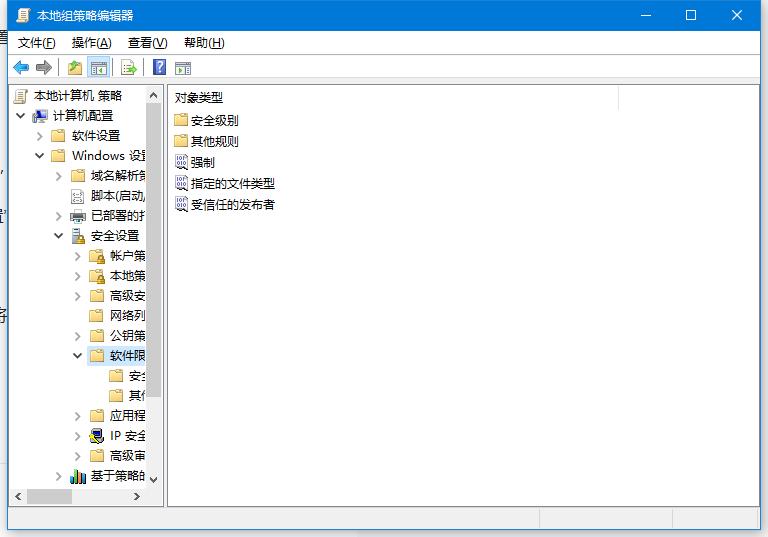Click the 指定的文件类型 policy icon
This screenshot has height=537, width=768.
pos(181,183)
